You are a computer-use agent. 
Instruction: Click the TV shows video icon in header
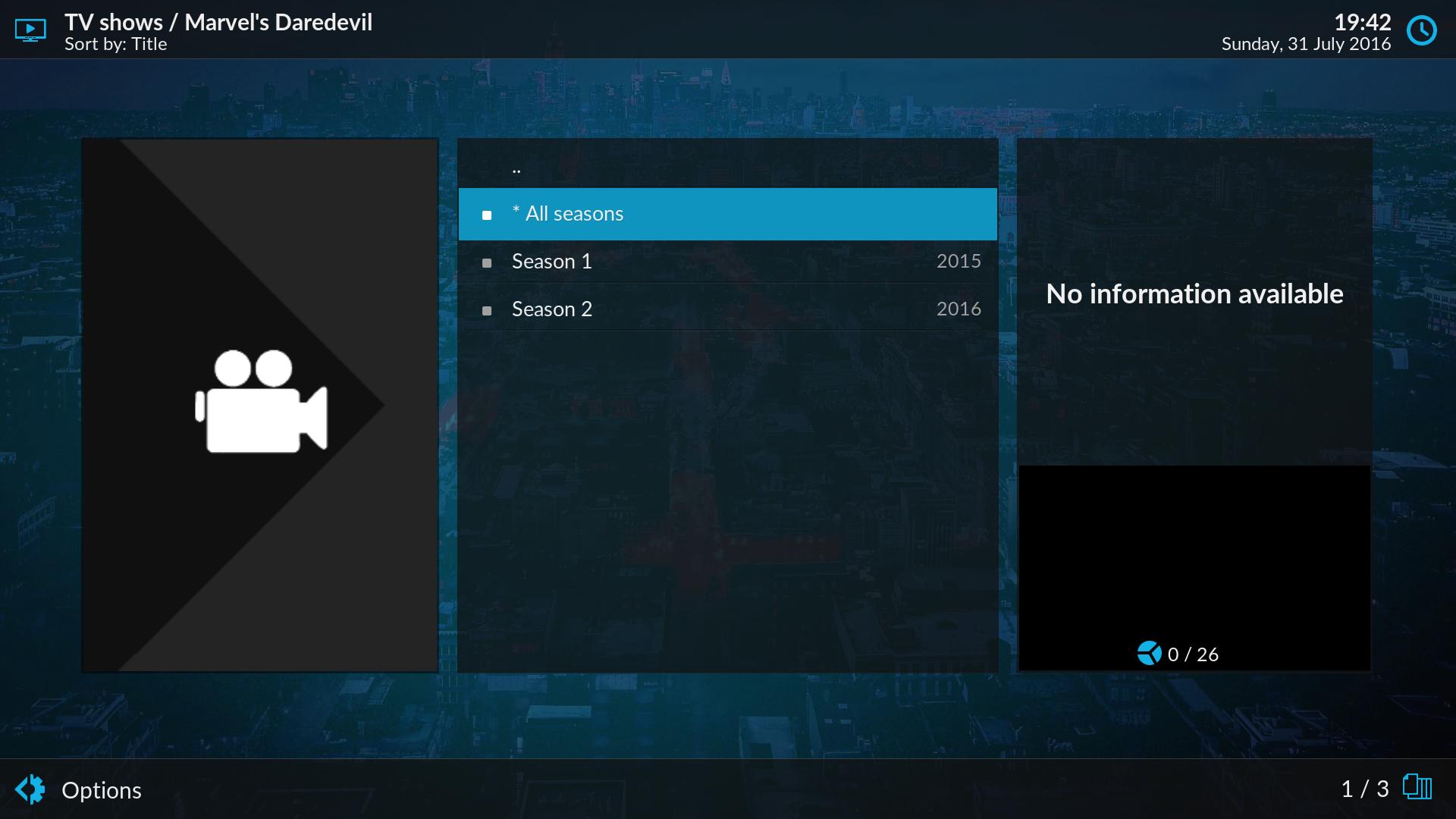[x=30, y=30]
